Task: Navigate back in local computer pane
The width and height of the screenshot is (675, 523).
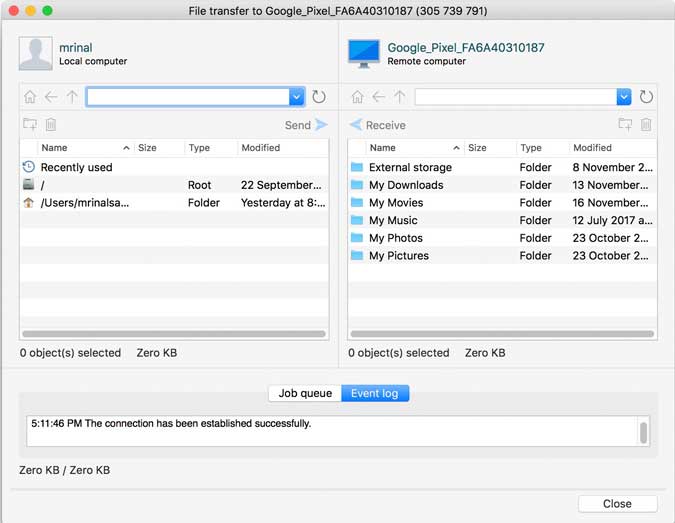Action: pos(51,97)
